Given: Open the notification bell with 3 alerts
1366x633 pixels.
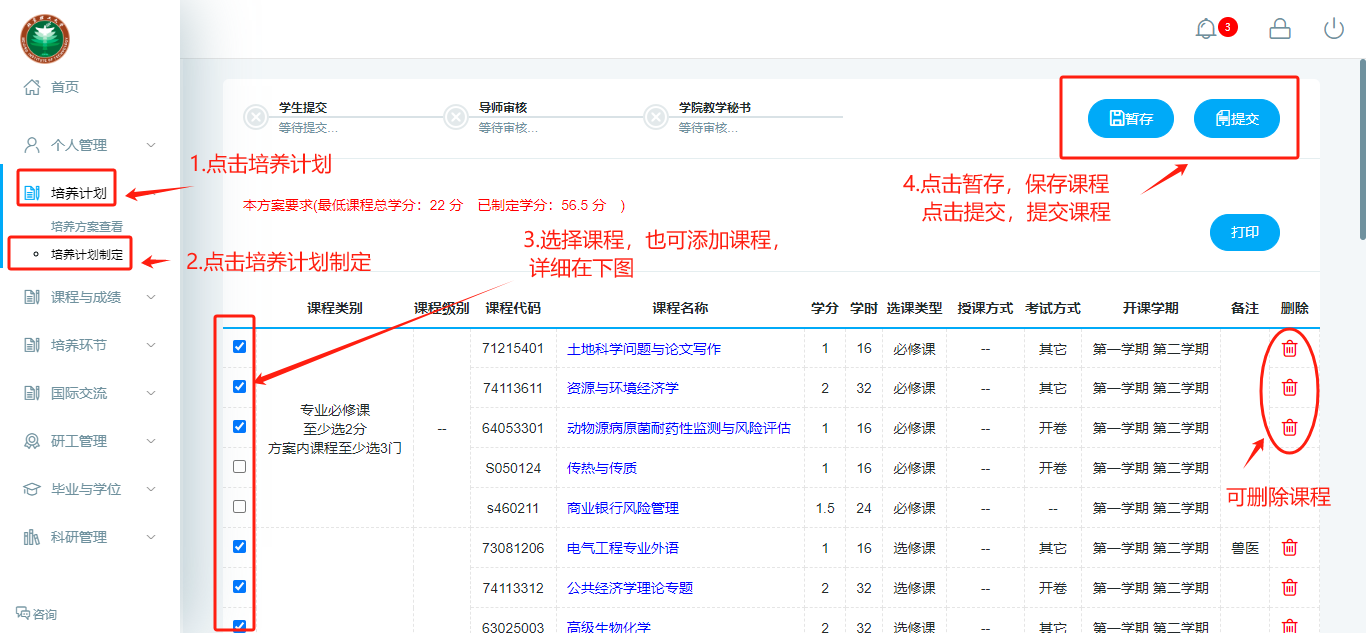Looking at the screenshot, I should (1207, 29).
